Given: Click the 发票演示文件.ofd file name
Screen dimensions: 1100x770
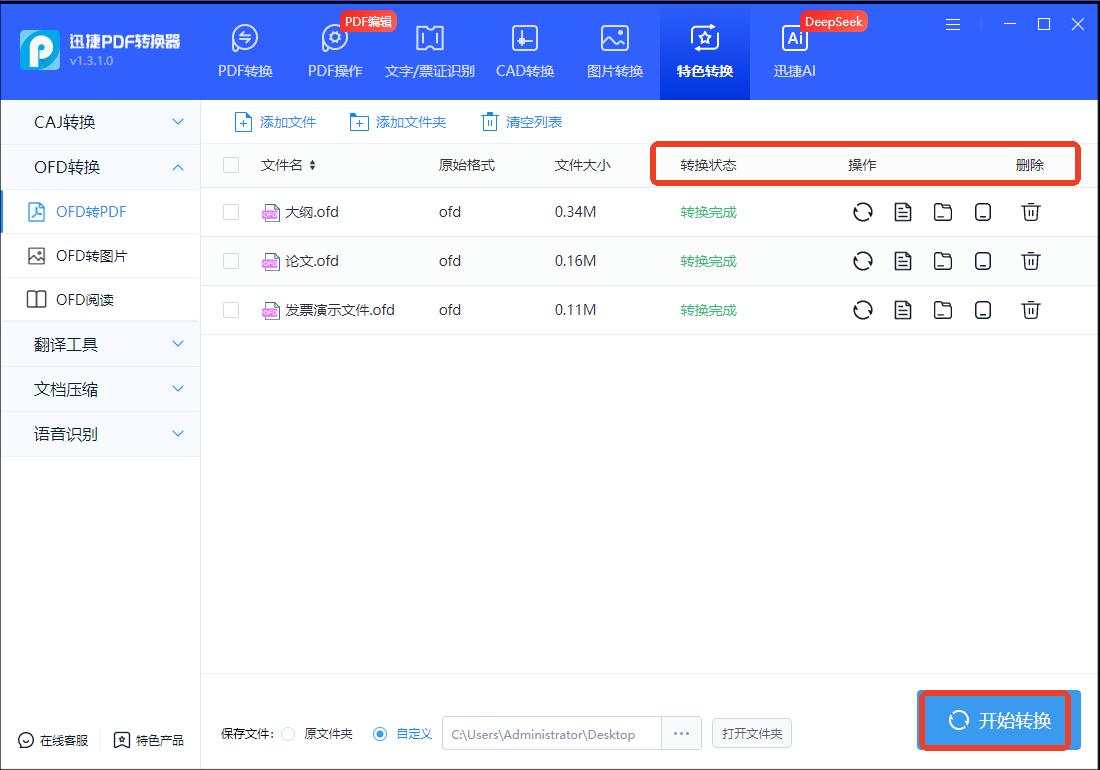Looking at the screenshot, I should (x=340, y=310).
